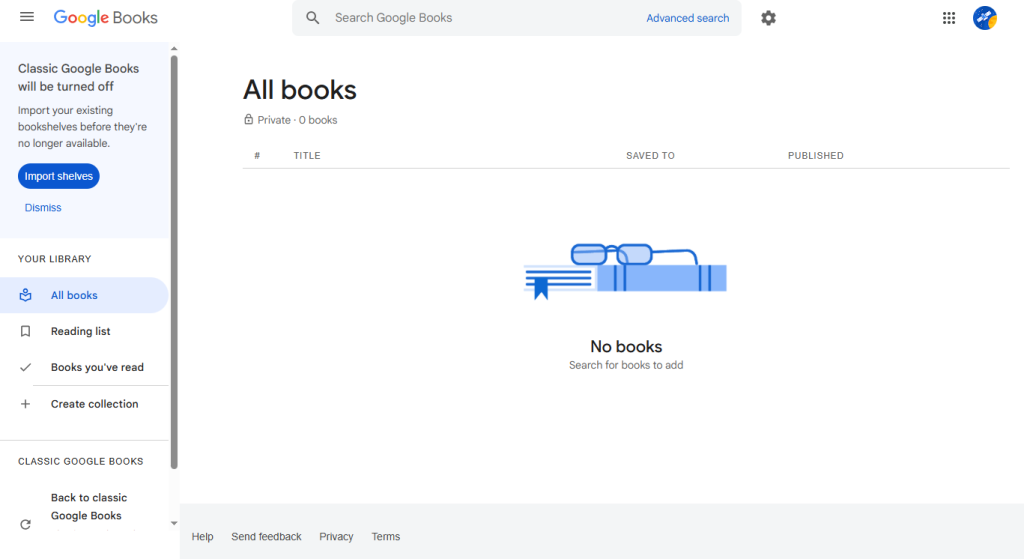Click the books and glasses illustration
Image resolution: width=1024 pixels, height=559 pixels.
[626, 271]
